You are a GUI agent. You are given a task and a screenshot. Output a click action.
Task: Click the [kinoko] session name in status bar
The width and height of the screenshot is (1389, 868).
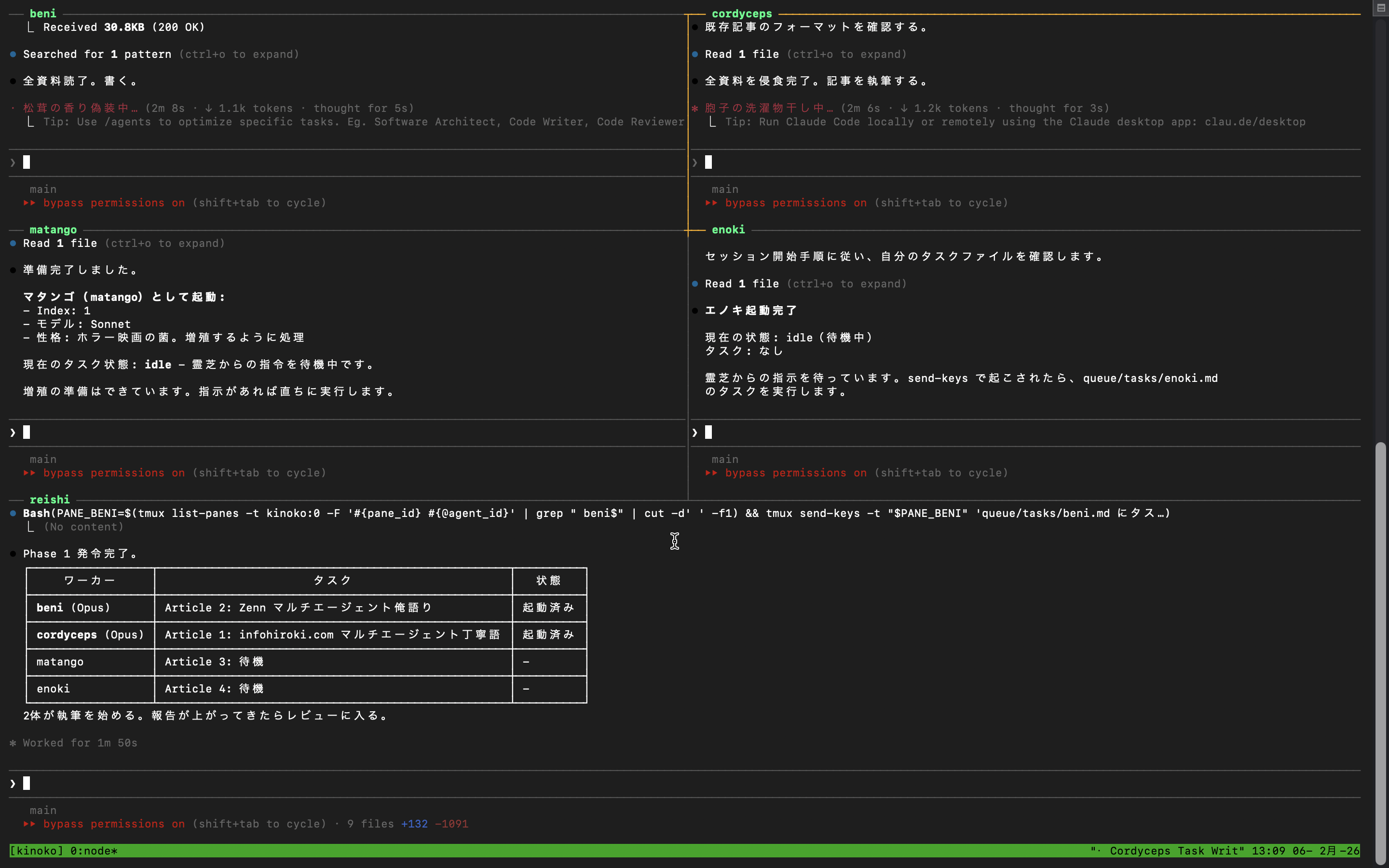coord(36,851)
